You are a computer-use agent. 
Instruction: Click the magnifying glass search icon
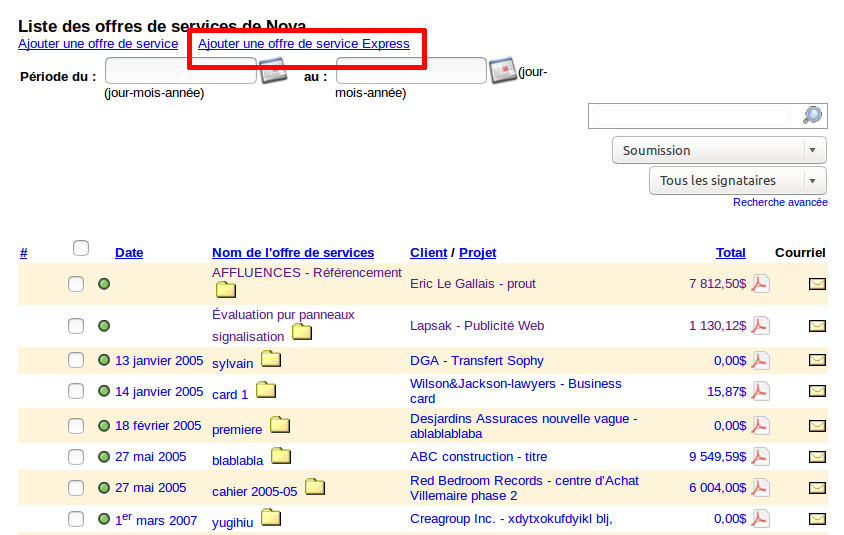pyautogui.click(x=812, y=115)
